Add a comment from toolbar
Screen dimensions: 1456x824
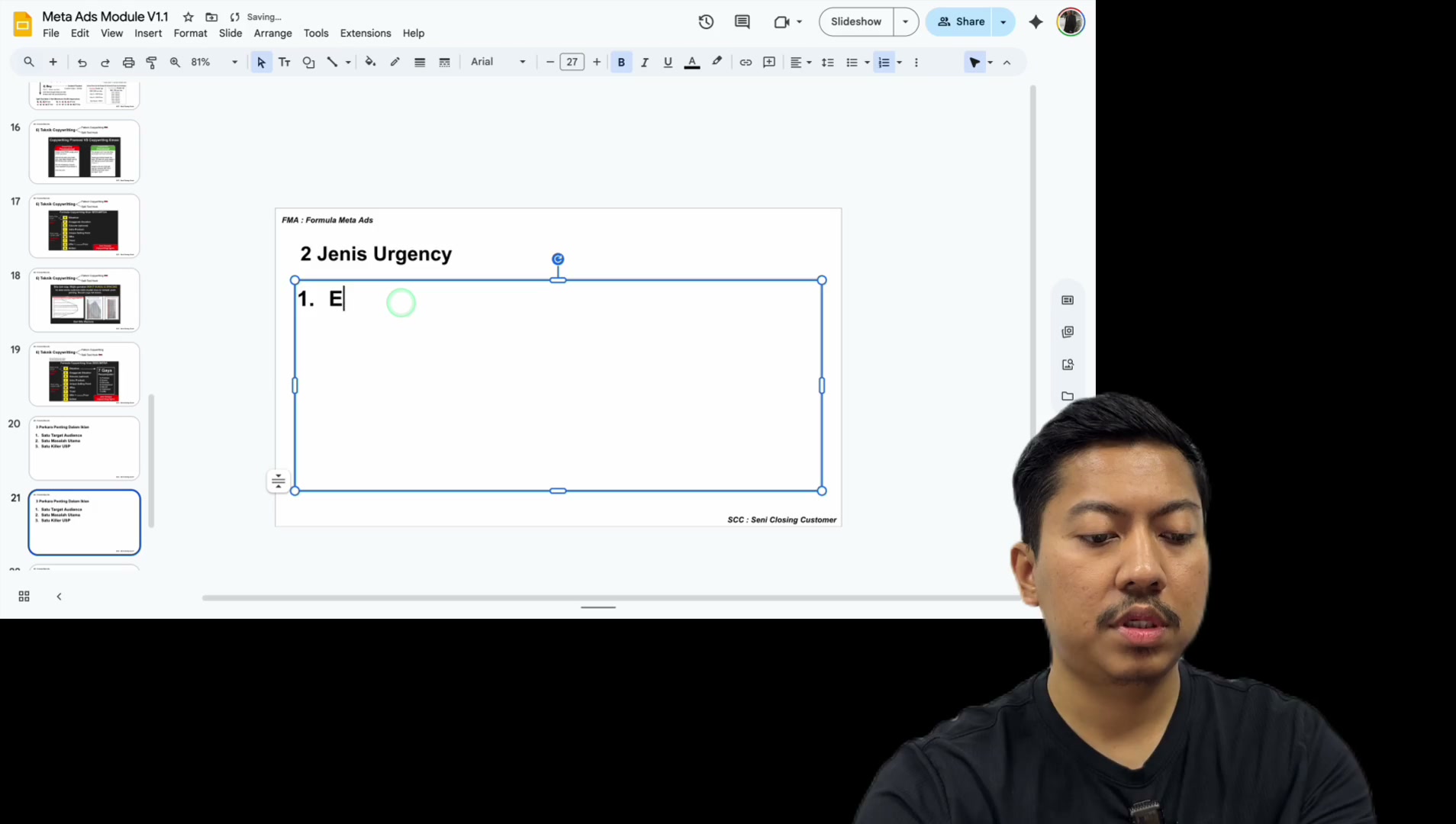pyautogui.click(x=769, y=63)
